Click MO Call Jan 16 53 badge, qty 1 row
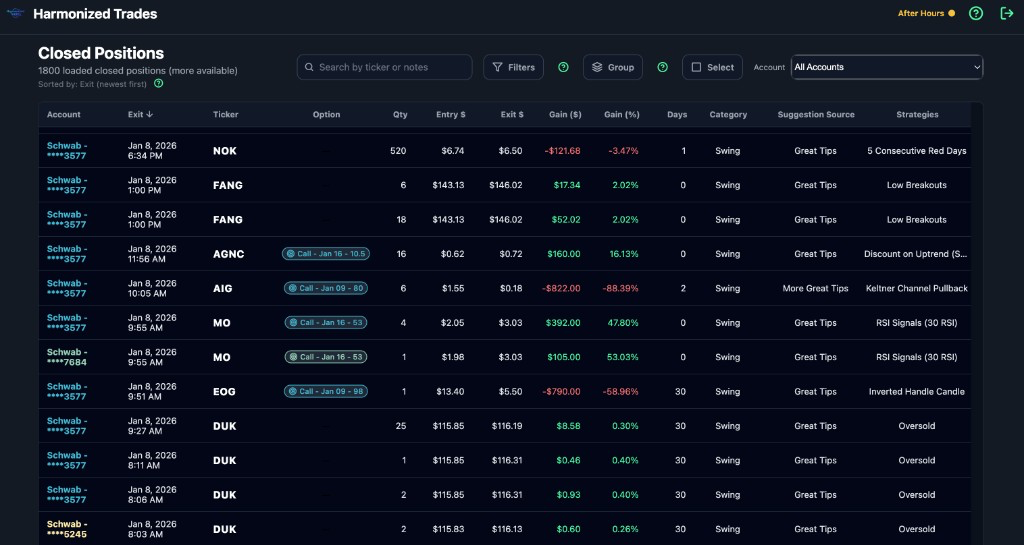 (326, 357)
